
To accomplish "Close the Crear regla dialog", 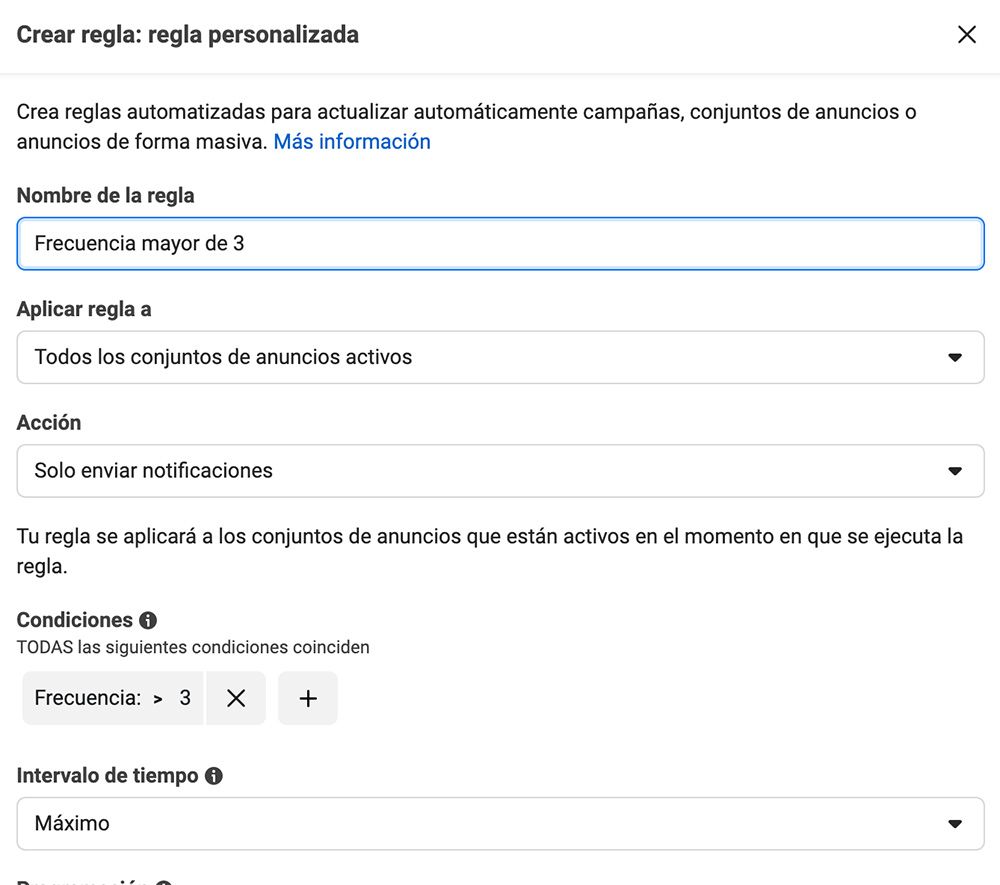I will (x=966, y=34).
